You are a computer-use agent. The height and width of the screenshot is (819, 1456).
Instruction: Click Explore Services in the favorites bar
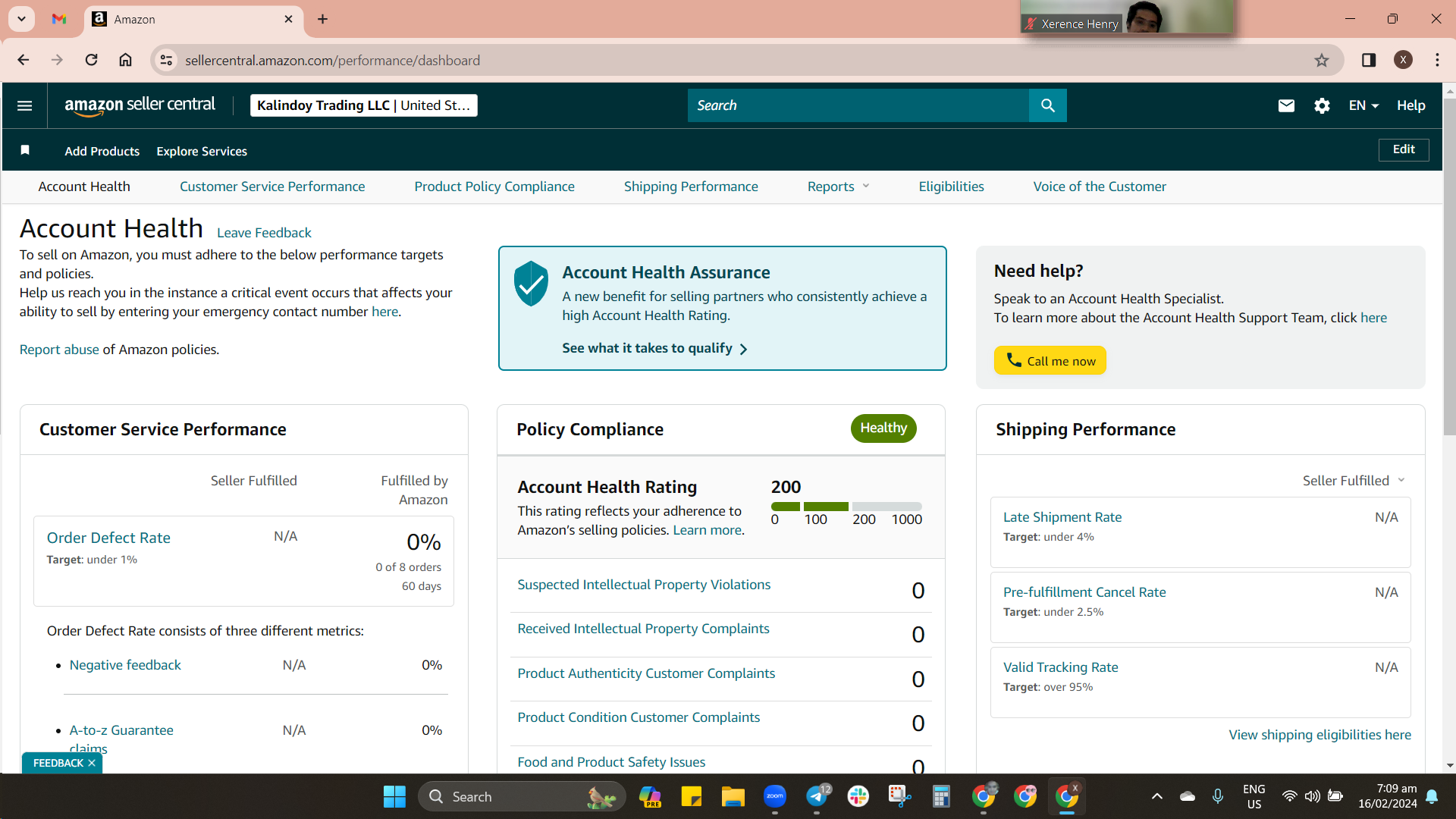pyautogui.click(x=202, y=152)
